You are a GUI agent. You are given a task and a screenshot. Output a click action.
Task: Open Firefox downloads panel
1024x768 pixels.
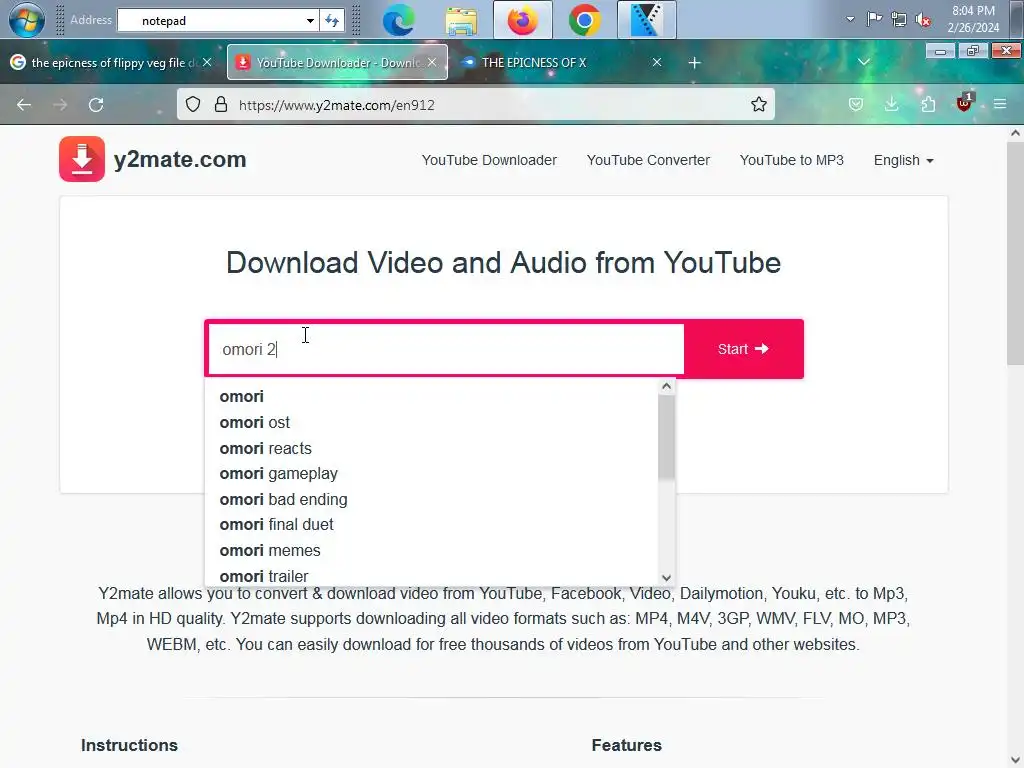(891, 104)
